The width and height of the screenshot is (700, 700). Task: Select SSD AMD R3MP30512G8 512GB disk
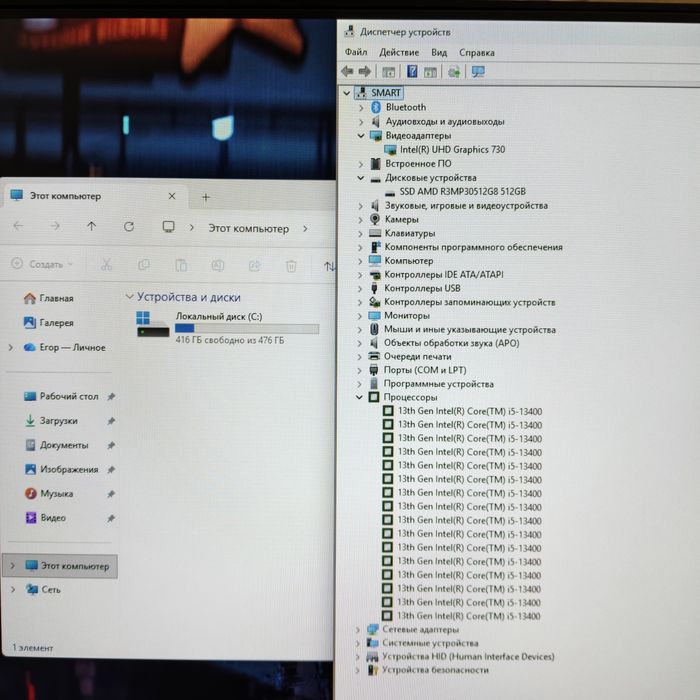coord(462,192)
